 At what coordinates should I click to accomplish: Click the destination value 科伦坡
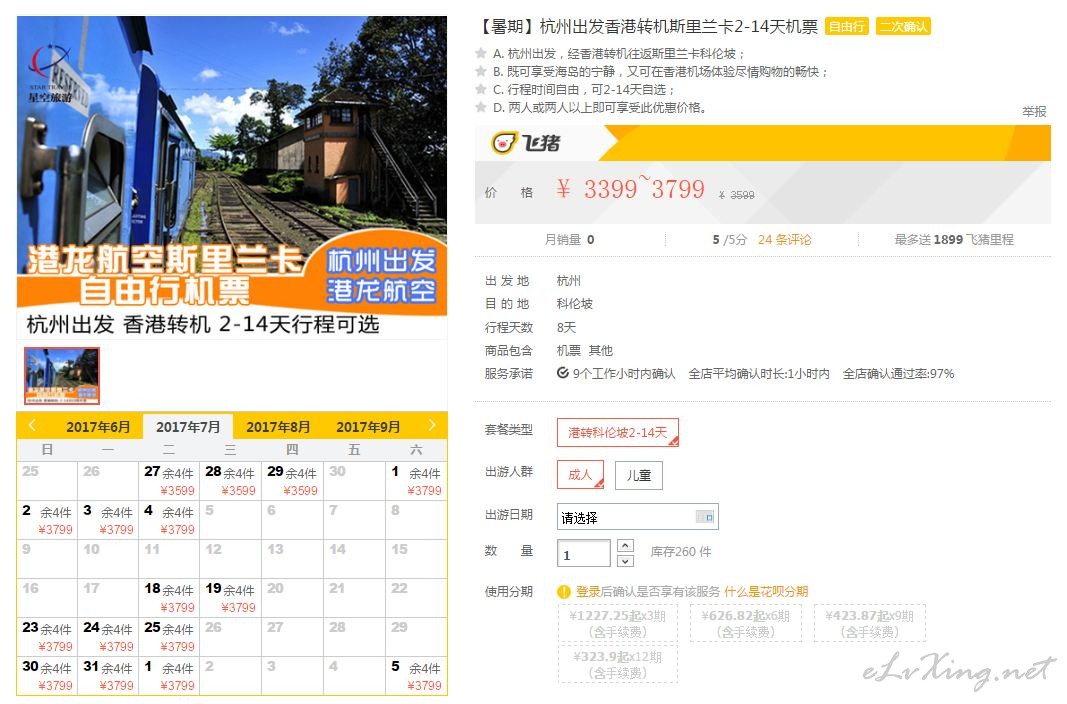[x=574, y=303]
